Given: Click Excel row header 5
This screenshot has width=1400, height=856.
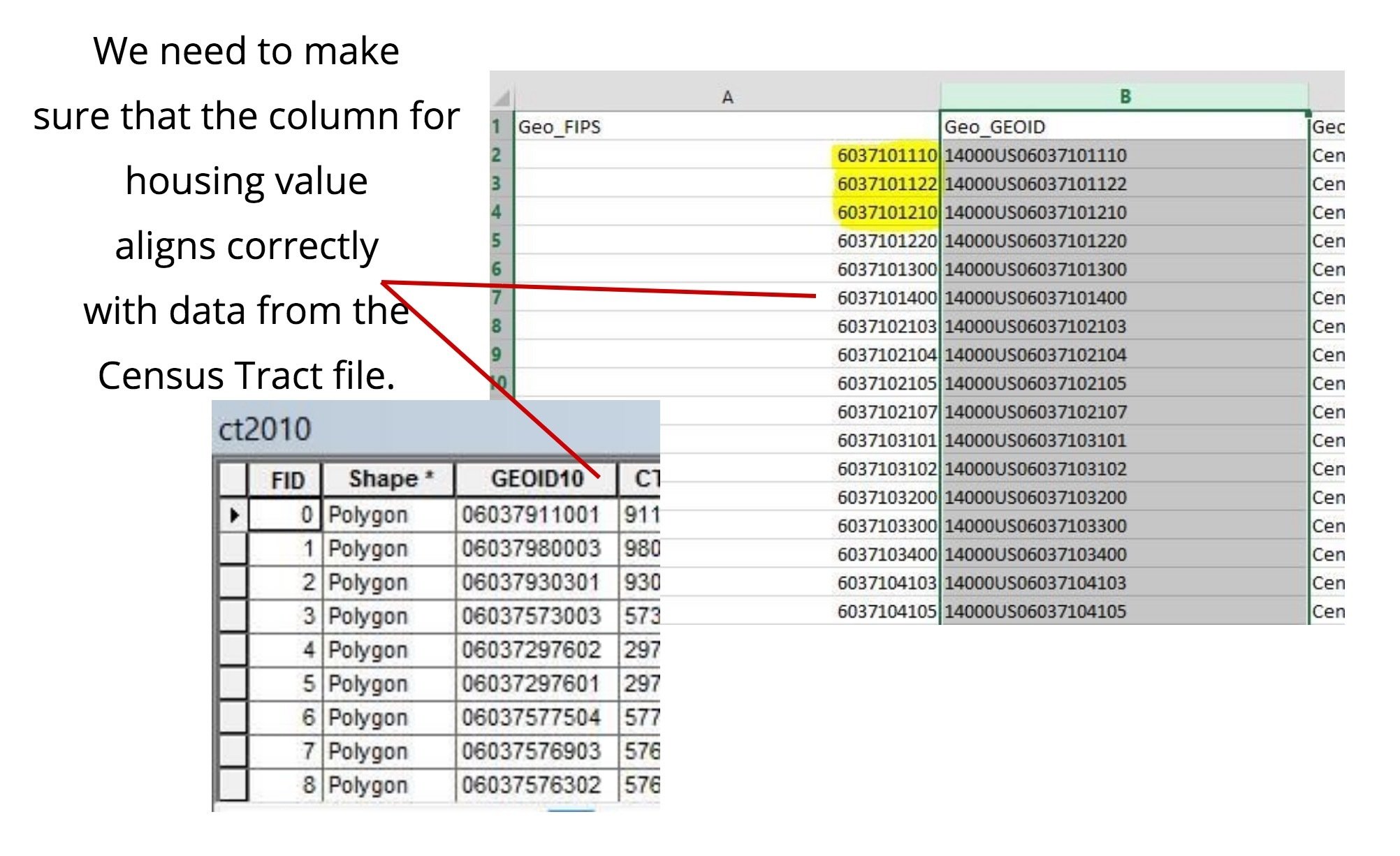Looking at the screenshot, I should (496, 241).
